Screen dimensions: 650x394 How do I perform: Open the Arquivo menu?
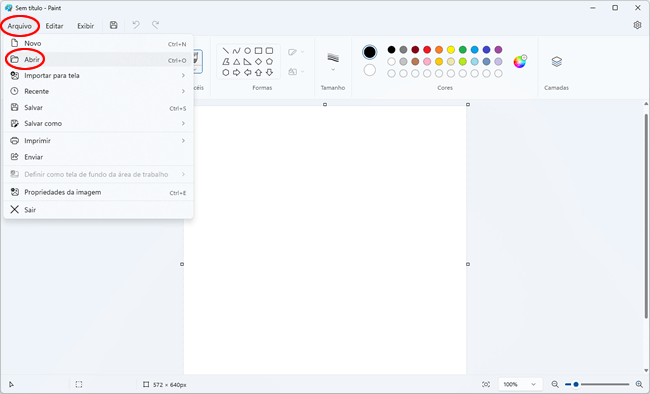(19, 26)
